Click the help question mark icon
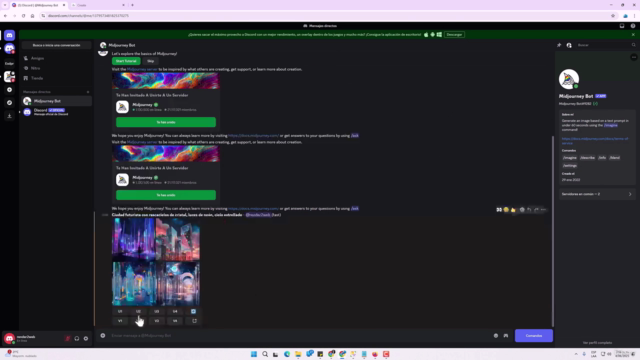Image resolution: width=640 pixels, height=360 pixels. pyautogui.click(x=633, y=26)
